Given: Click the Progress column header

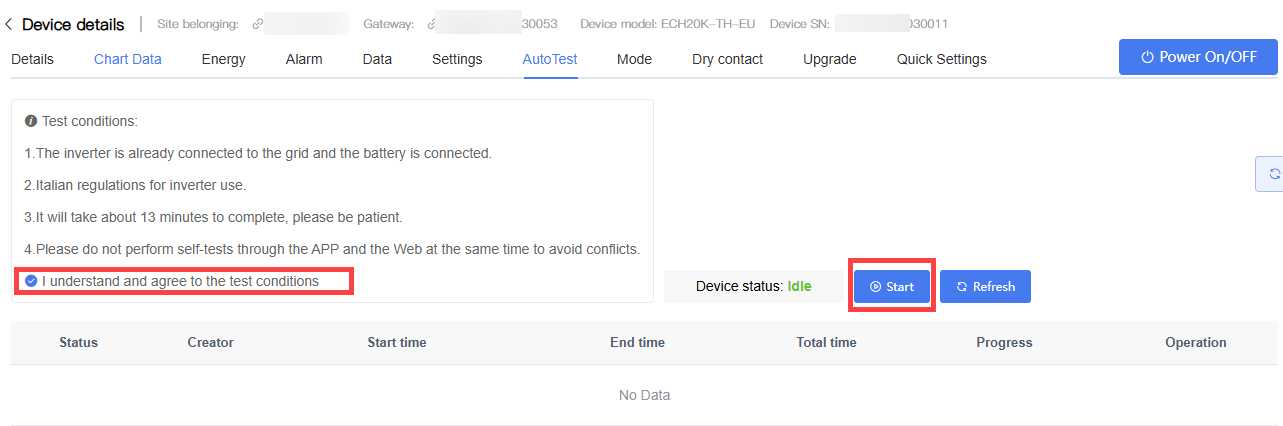Looking at the screenshot, I should (1004, 342).
